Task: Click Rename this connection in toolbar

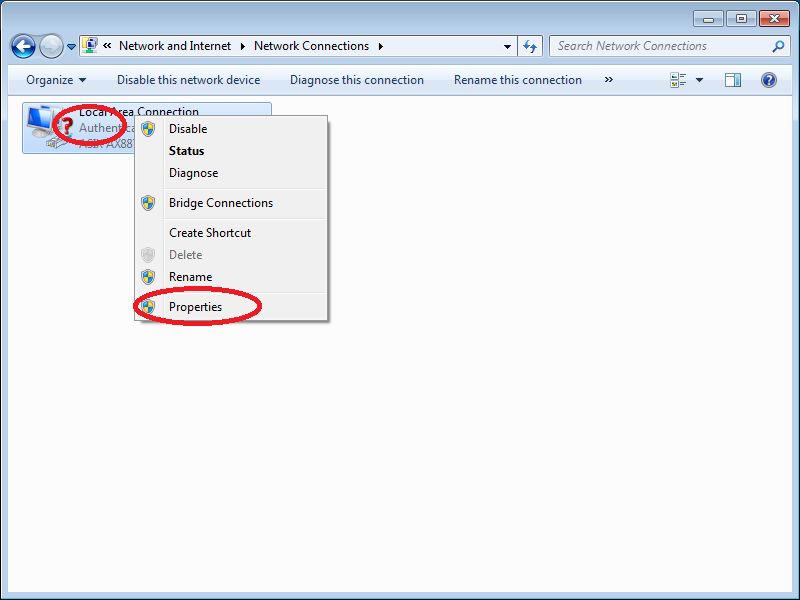Action: tap(517, 80)
